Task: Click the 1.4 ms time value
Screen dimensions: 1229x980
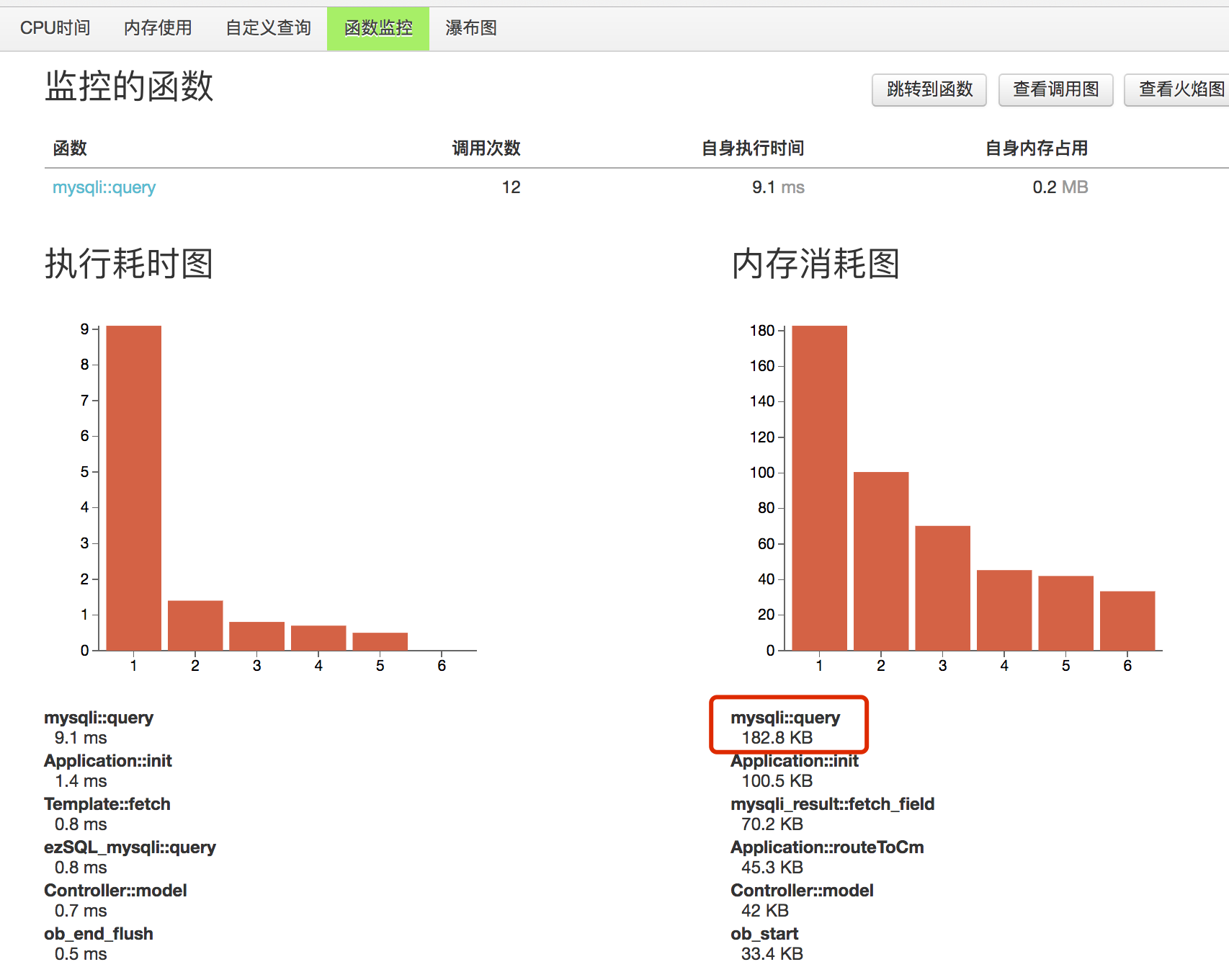Action: coord(81,781)
